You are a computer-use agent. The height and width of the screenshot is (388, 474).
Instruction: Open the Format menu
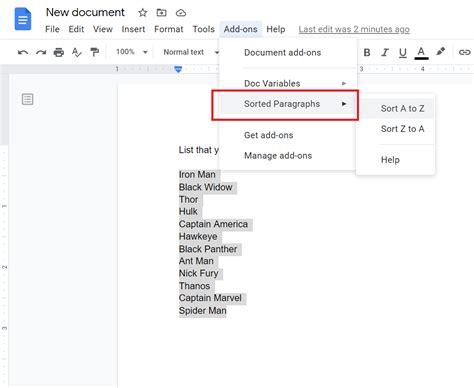(169, 29)
